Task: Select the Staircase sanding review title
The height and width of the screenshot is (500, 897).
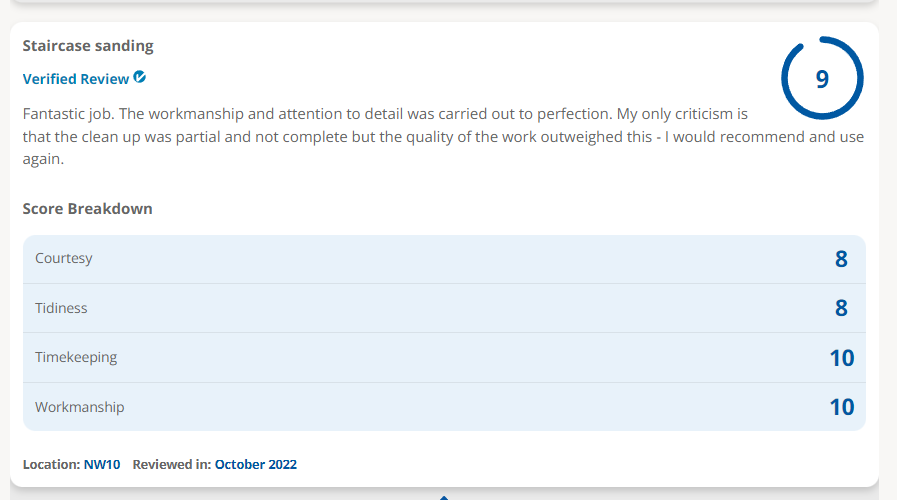Action: [88, 46]
